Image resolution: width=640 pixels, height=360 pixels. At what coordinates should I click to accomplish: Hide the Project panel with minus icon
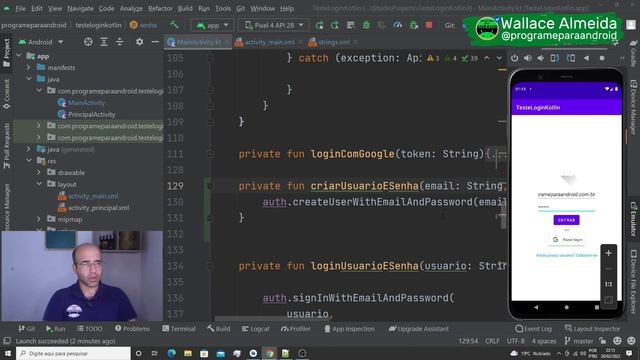(155, 42)
